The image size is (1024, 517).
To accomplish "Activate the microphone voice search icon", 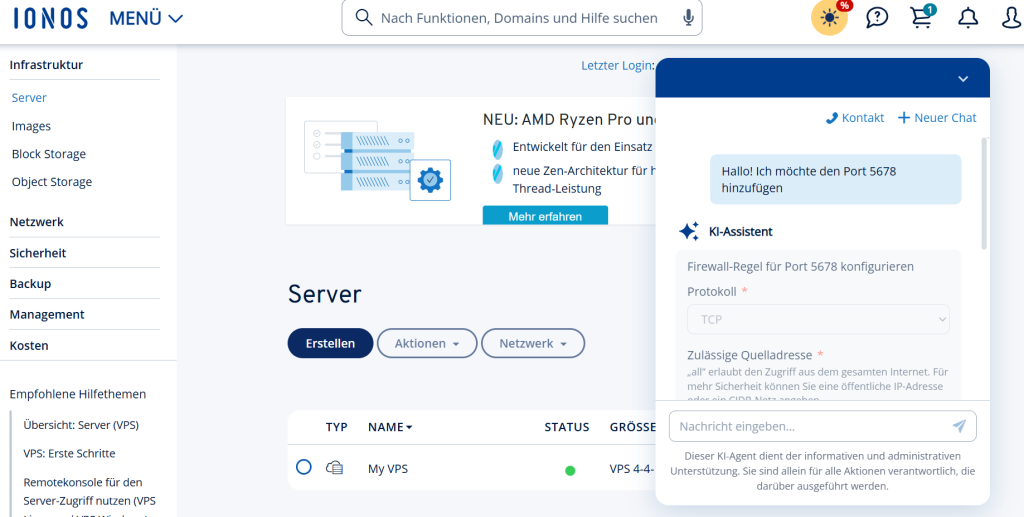I will pyautogui.click(x=688, y=18).
